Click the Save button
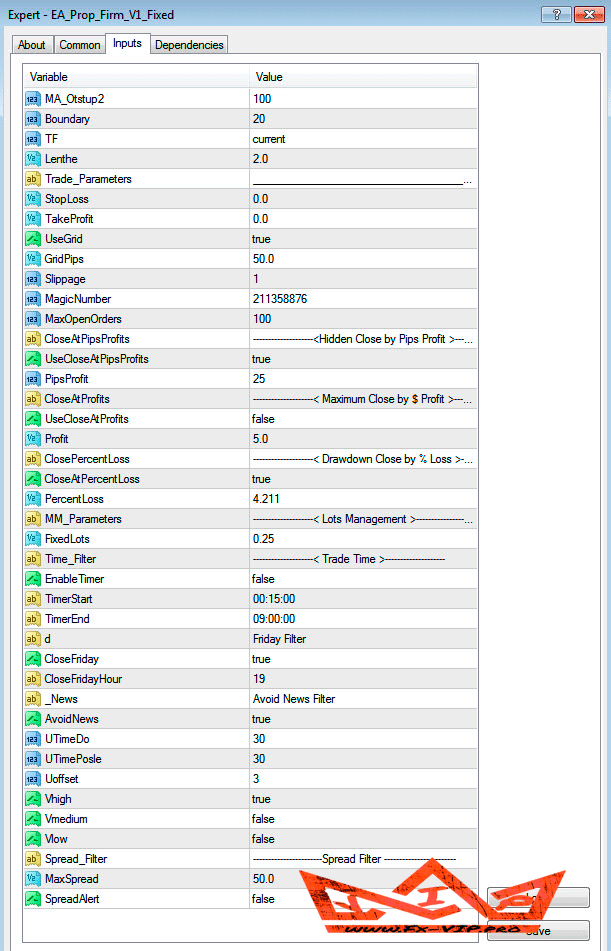The width and height of the screenshot is (611, 951). pyautogui.click(x=538, y=930)
